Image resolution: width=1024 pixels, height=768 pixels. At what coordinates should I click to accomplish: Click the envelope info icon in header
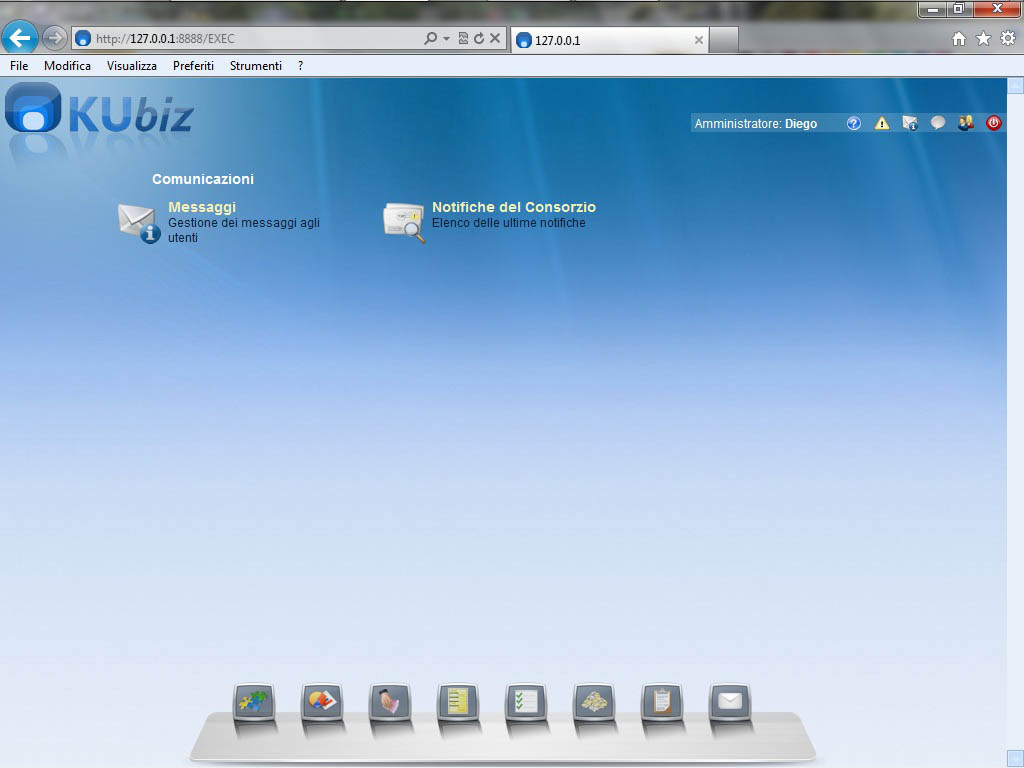(910, 124)
